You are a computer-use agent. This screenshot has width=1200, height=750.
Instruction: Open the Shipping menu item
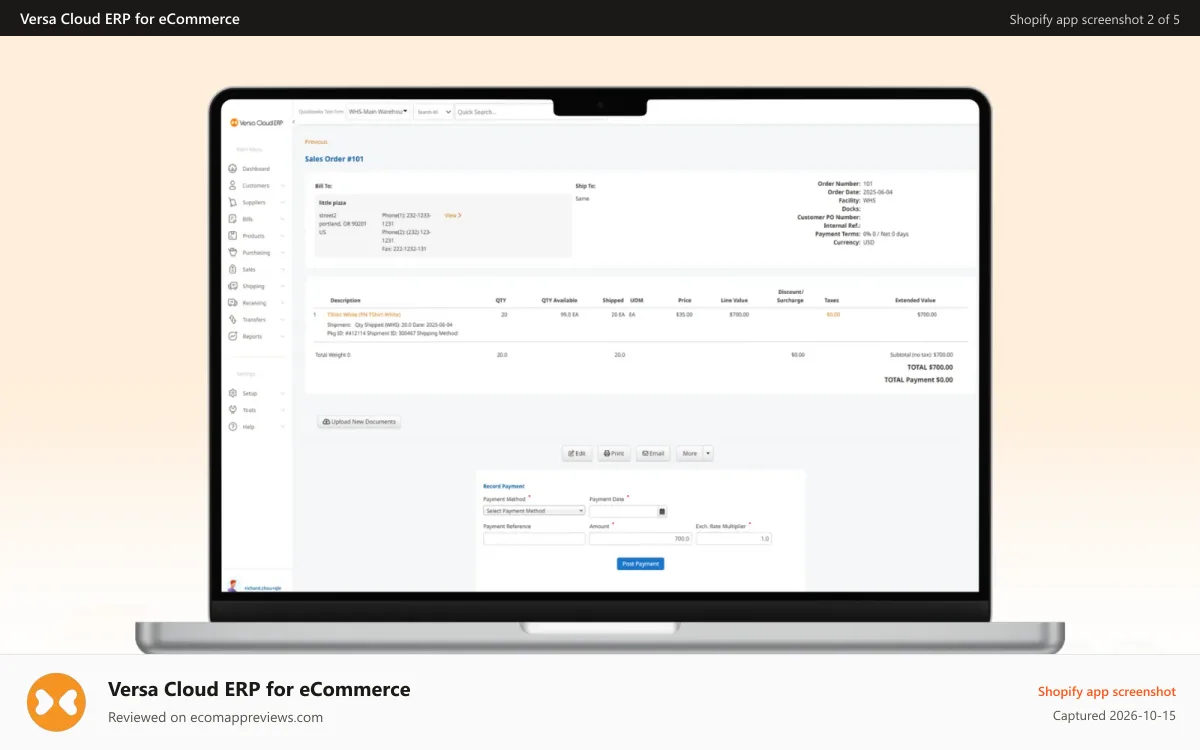coord(253,286)
